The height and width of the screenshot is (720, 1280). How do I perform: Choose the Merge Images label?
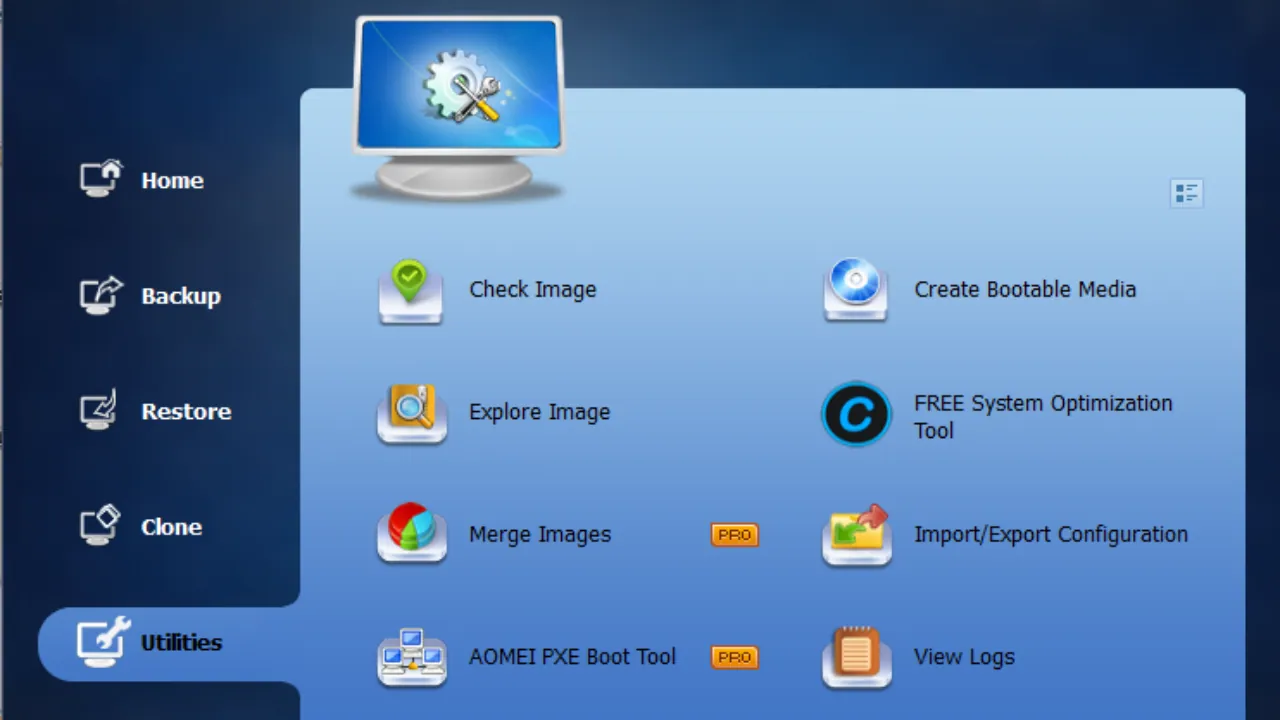click(x=540, y=535)
